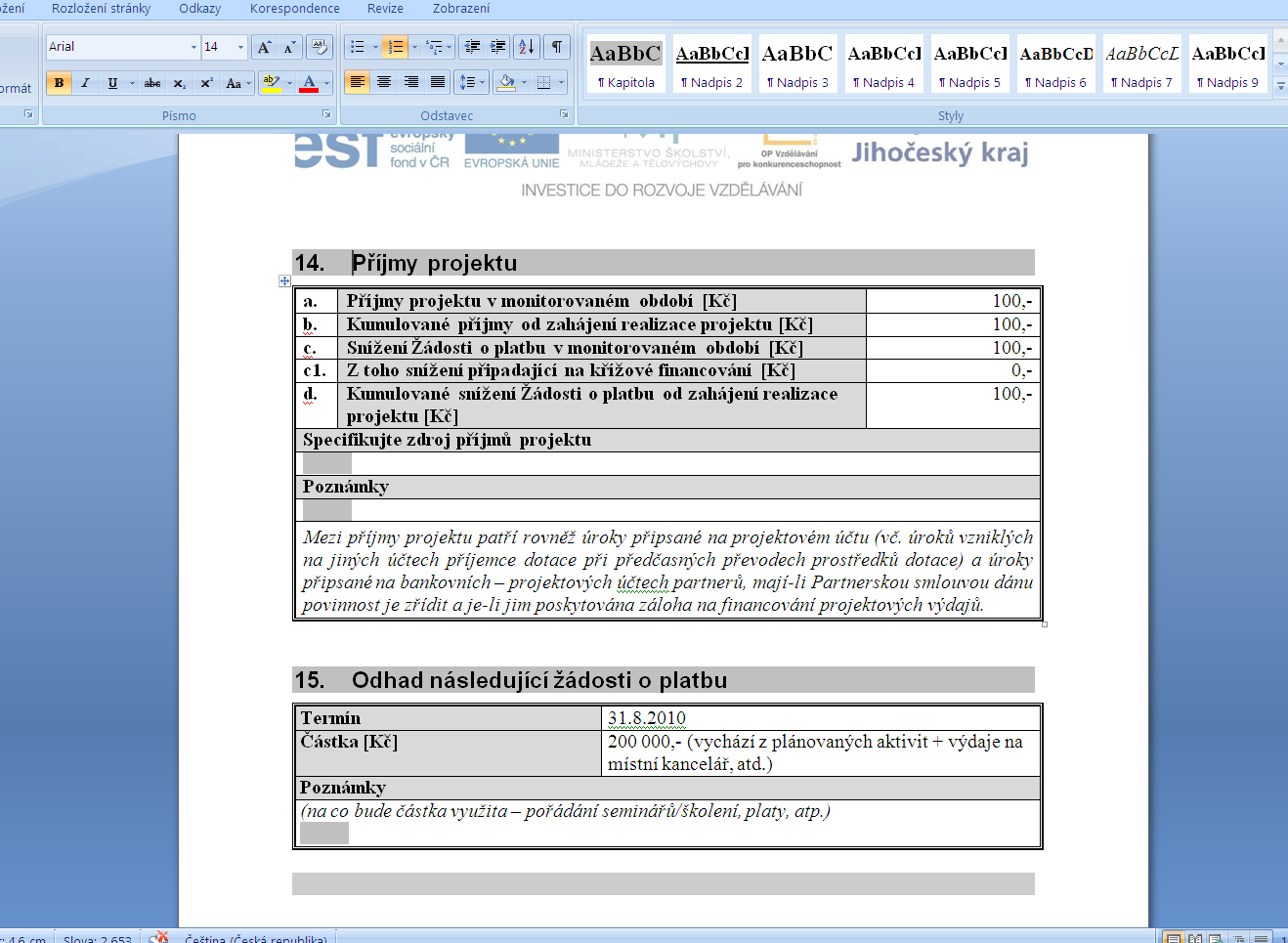Image resolution: width=1288 pixels, height=943 pixels.
Task: Toggle subscript formatting
Action: pyautogui.click(x=180, y=83)
